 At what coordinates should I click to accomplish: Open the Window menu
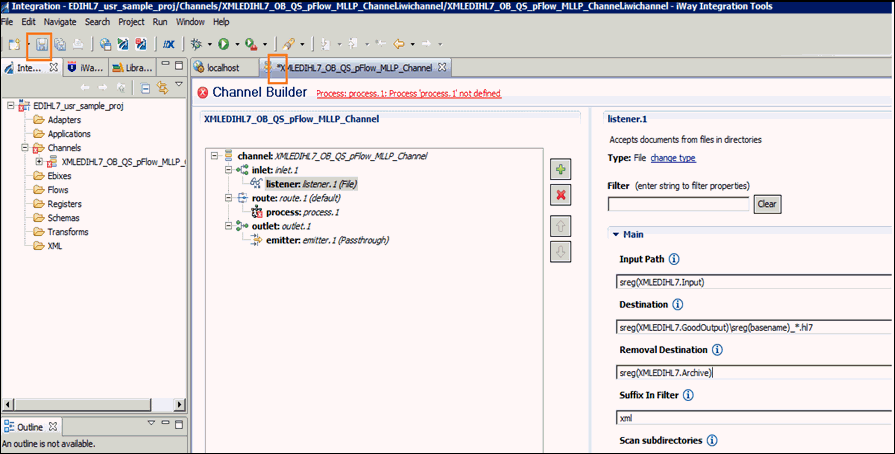pos(190,22)
